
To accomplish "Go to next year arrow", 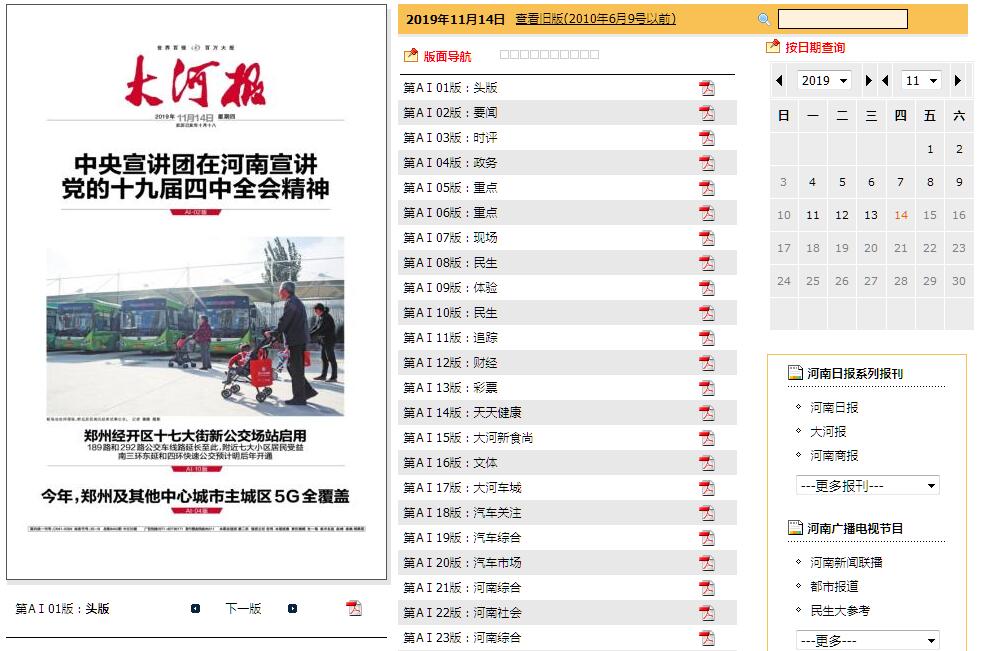I will 868,80.
